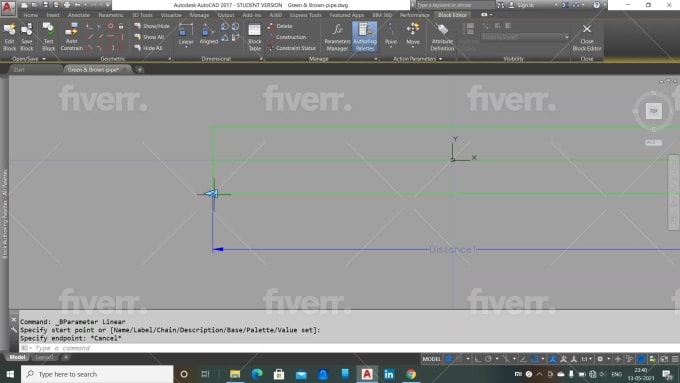Open status bar customization menu icon

(x=675, y=359)
